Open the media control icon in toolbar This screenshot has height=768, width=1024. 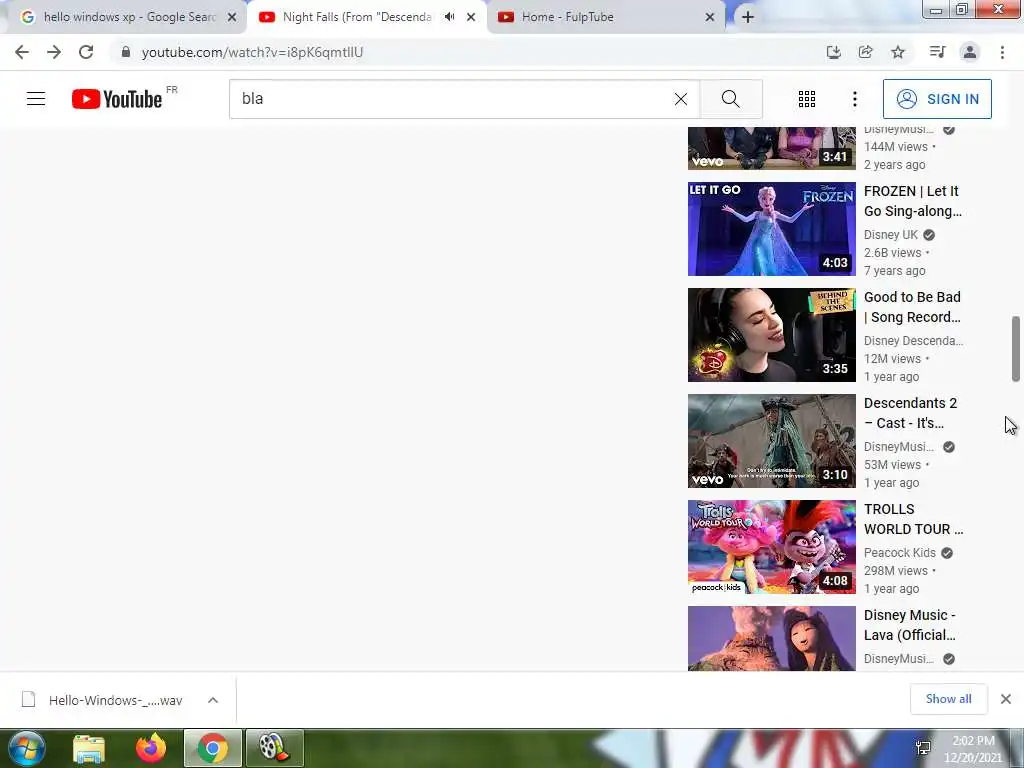937,52
